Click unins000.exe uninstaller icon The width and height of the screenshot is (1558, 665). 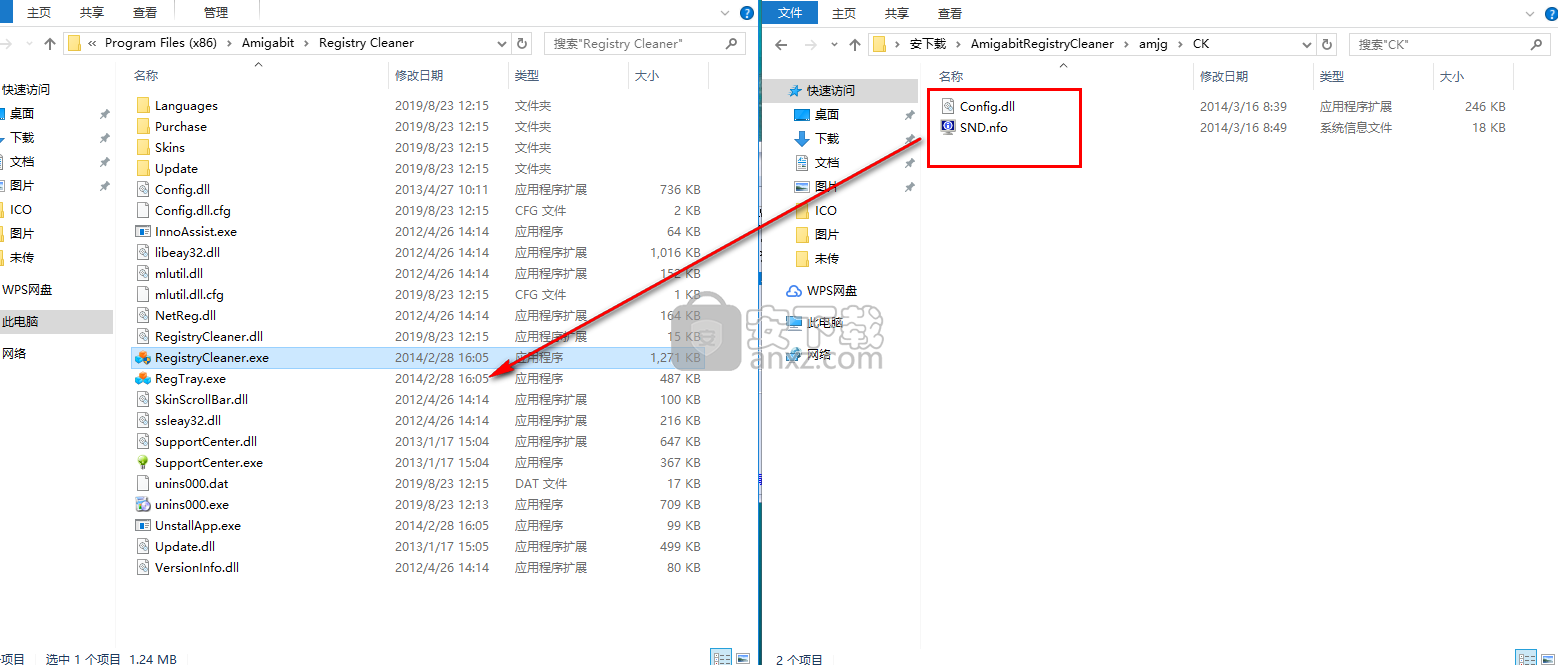coord(142,504)
